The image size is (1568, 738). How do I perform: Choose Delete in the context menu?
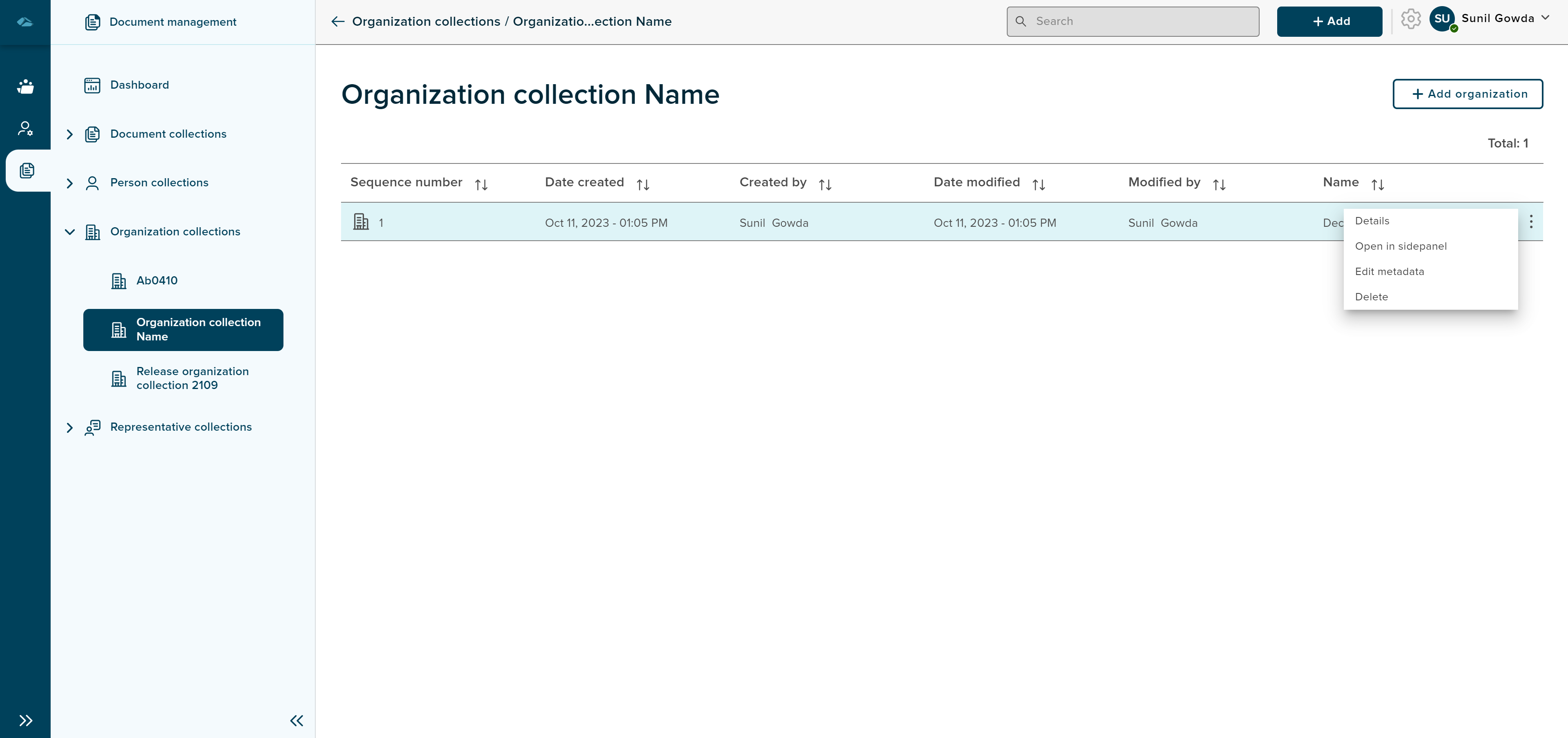1372,297
